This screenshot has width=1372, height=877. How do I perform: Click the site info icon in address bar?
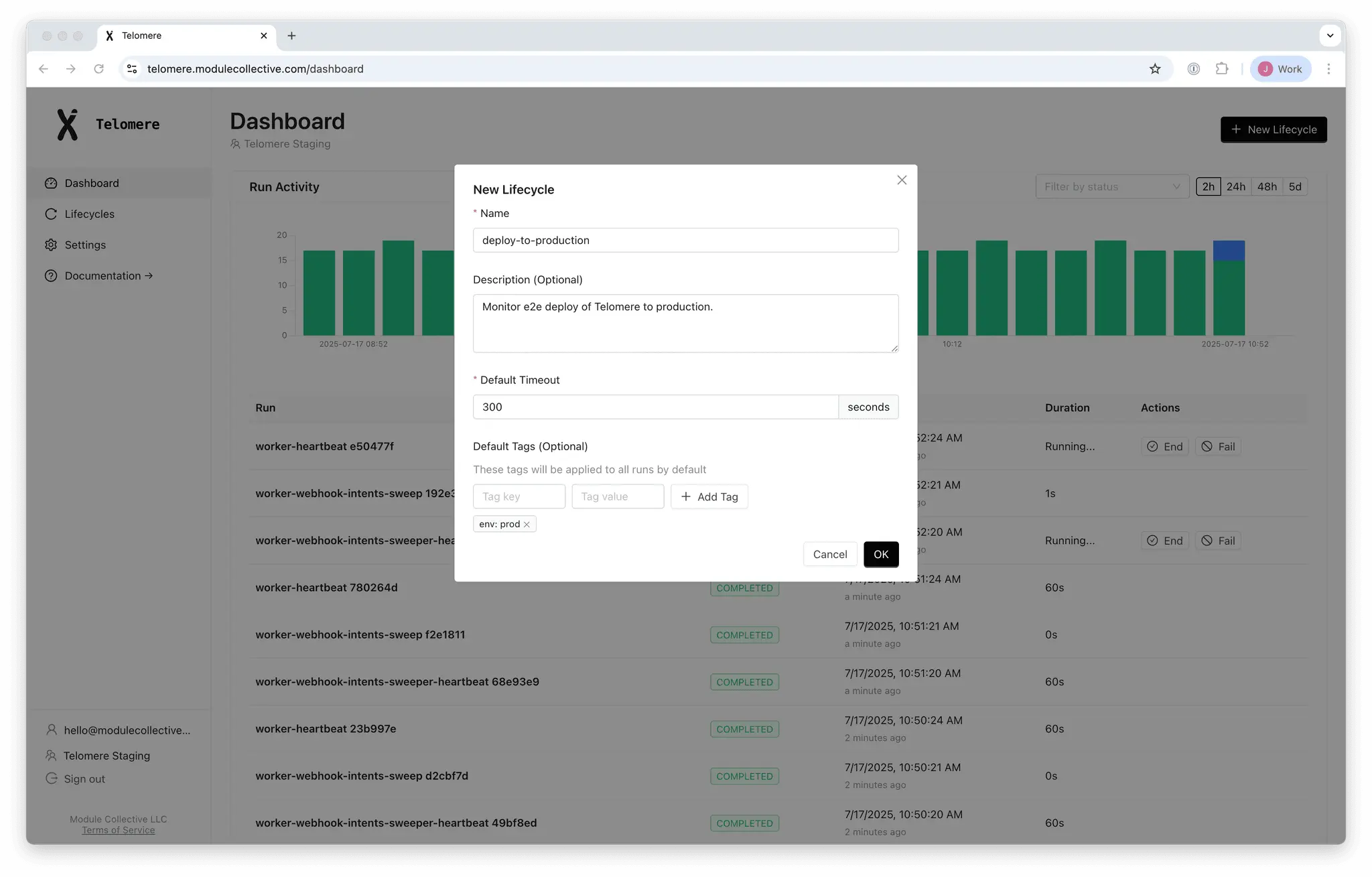132,69
